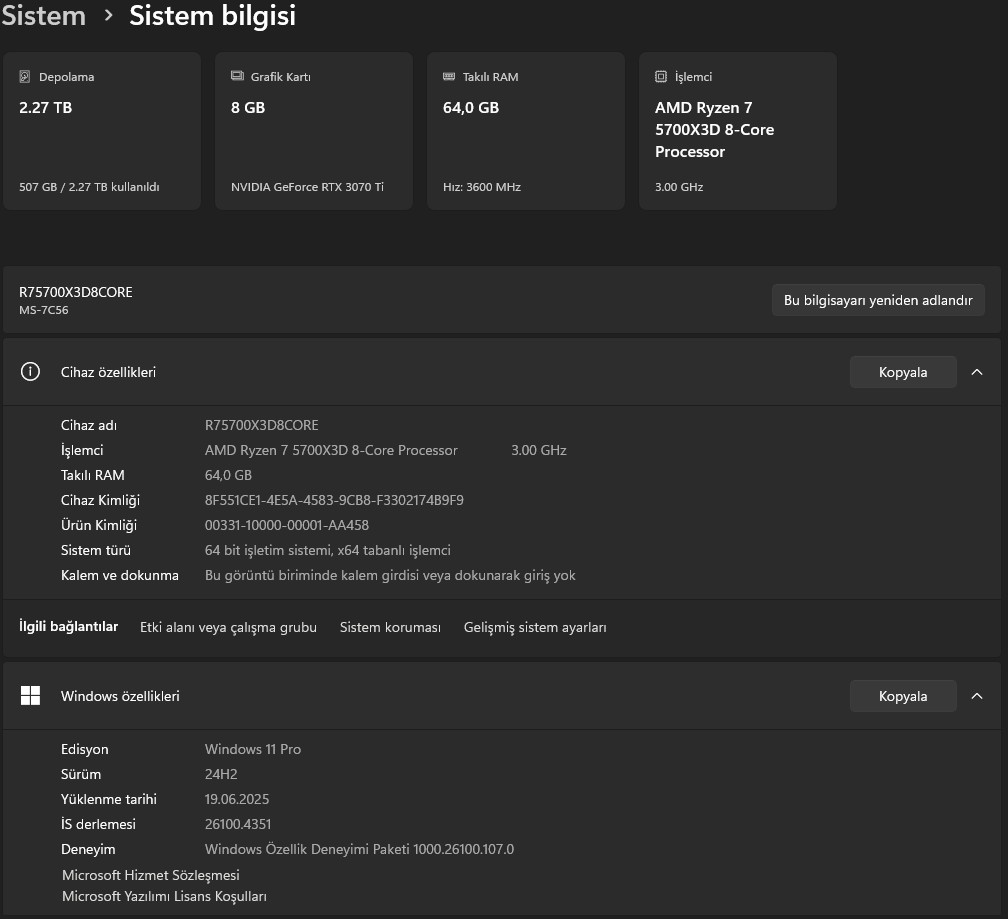Screen dimensions: 1008x919
Task: Click the Cihaz özellikleri header title
Action: coord(108,372)
